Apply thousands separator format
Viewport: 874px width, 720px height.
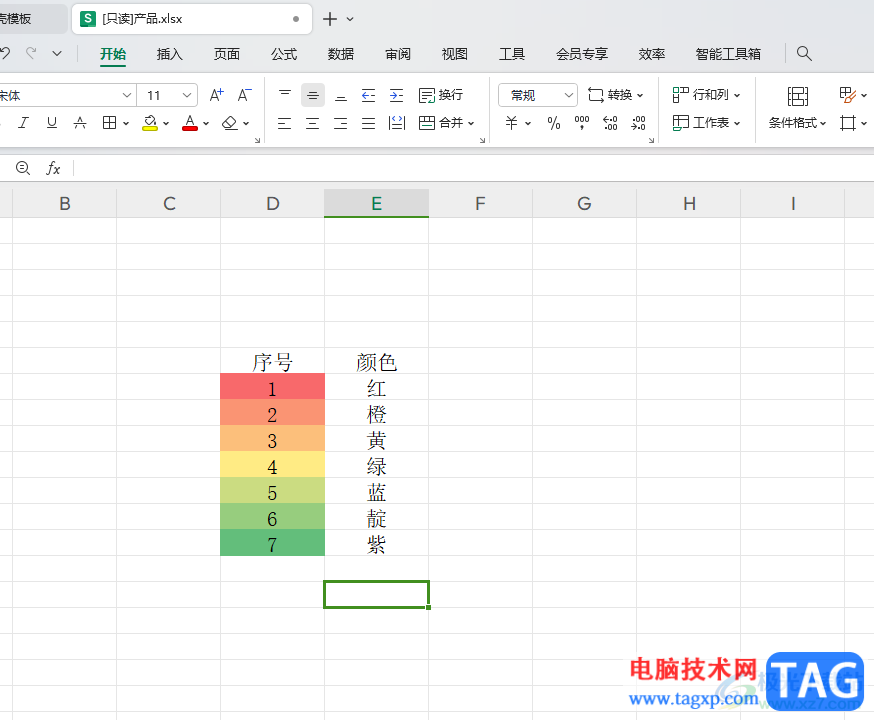point(582,123)
